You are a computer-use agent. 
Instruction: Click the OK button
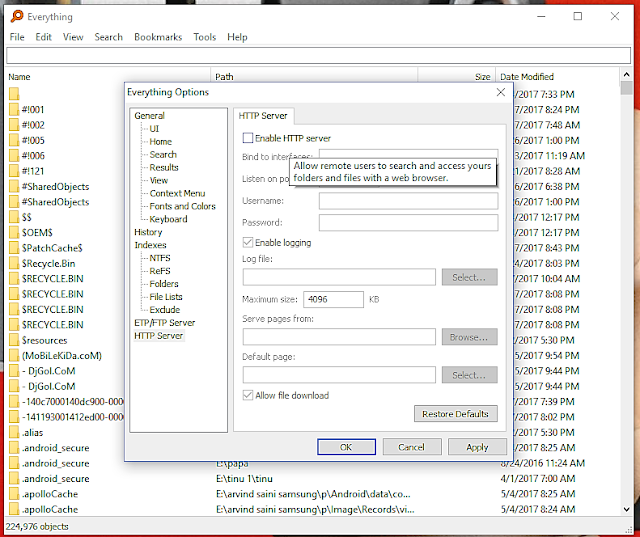[x=347, y=447]
